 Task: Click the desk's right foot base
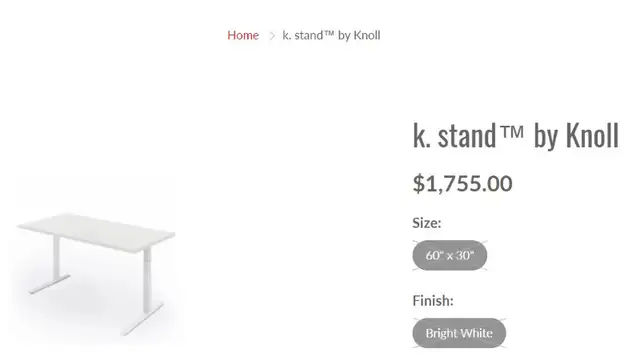[x=143, y=319]
